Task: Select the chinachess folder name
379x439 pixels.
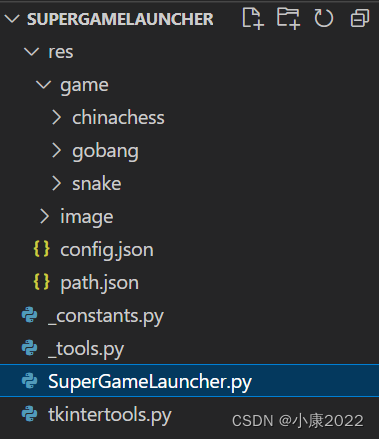Action: point(118,118)
